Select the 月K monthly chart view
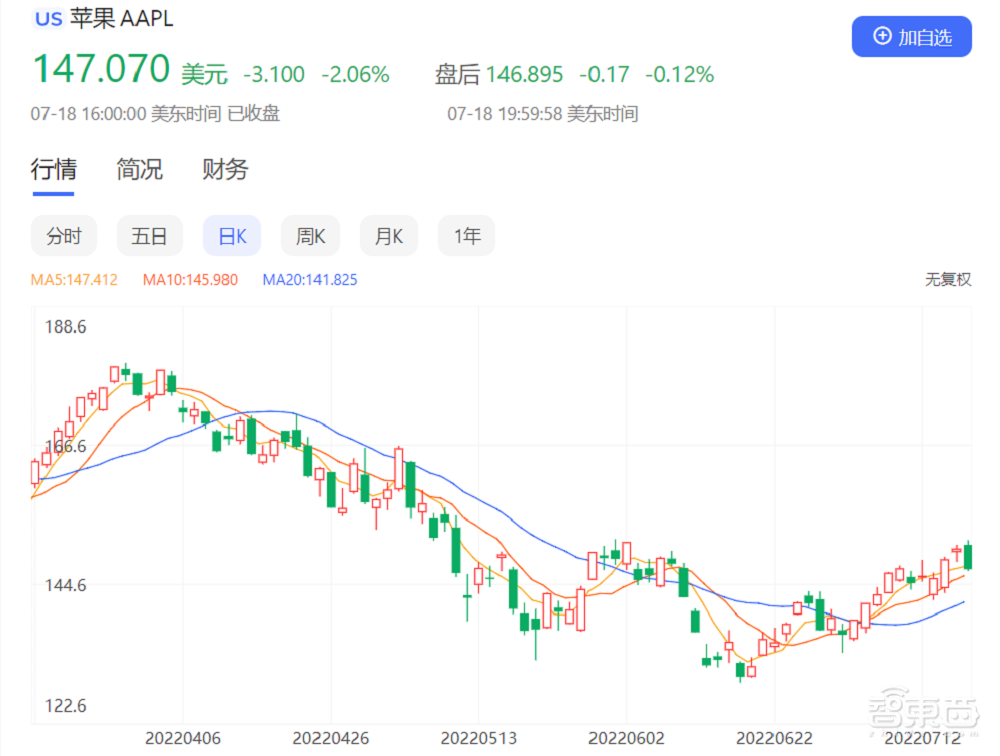Viewport: 1000px width, 756px height. [388, 235]
